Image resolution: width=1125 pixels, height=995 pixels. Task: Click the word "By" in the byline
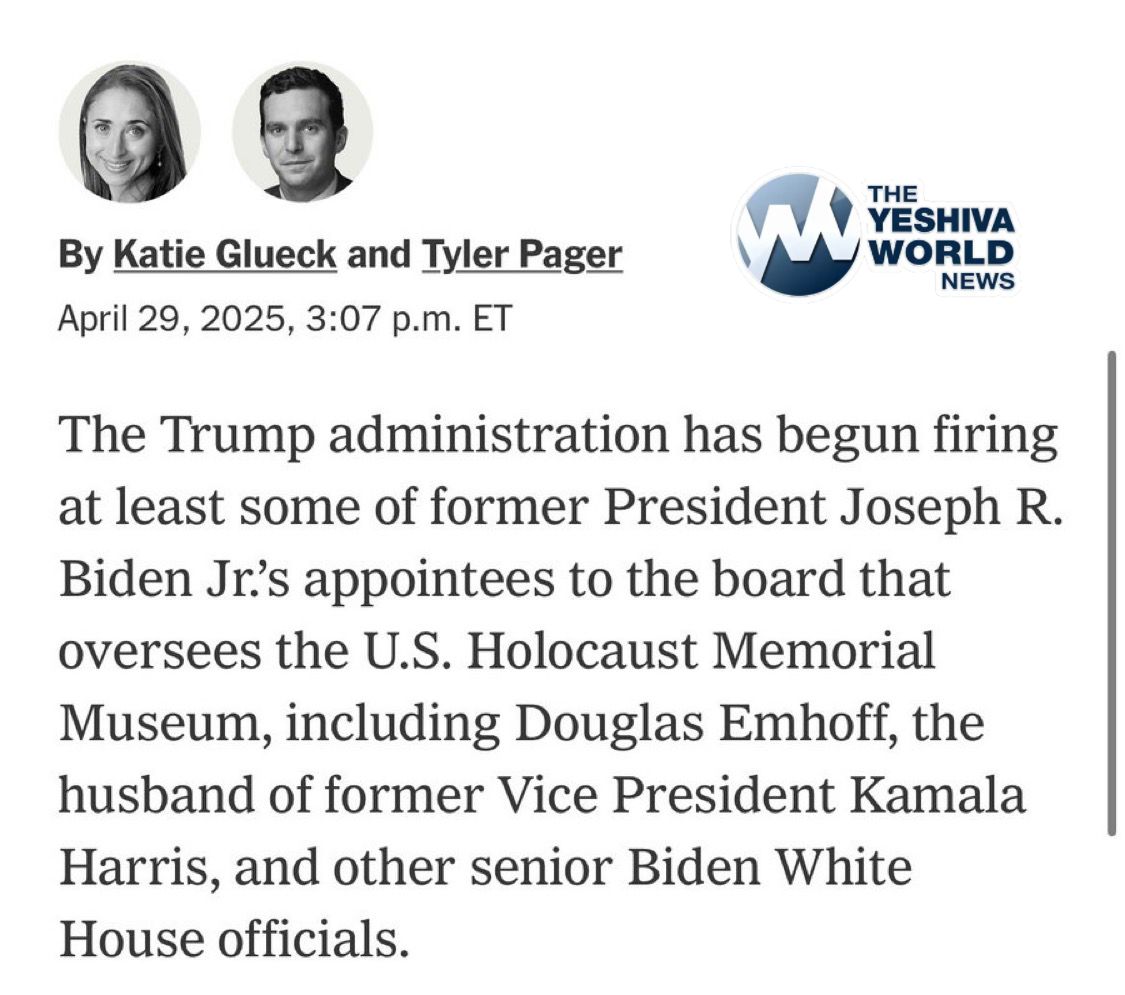click(81, 256)
